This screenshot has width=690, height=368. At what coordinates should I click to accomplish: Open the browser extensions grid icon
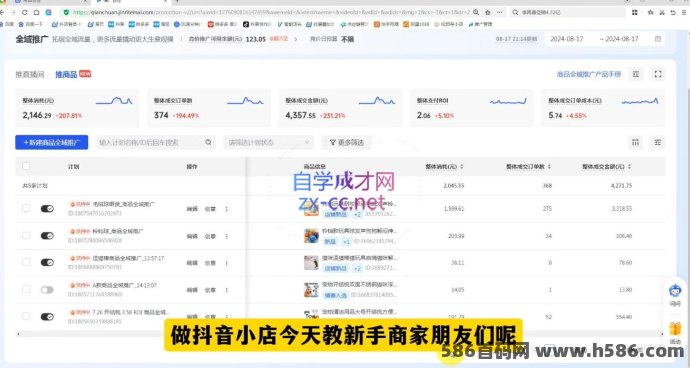(635, 12)
